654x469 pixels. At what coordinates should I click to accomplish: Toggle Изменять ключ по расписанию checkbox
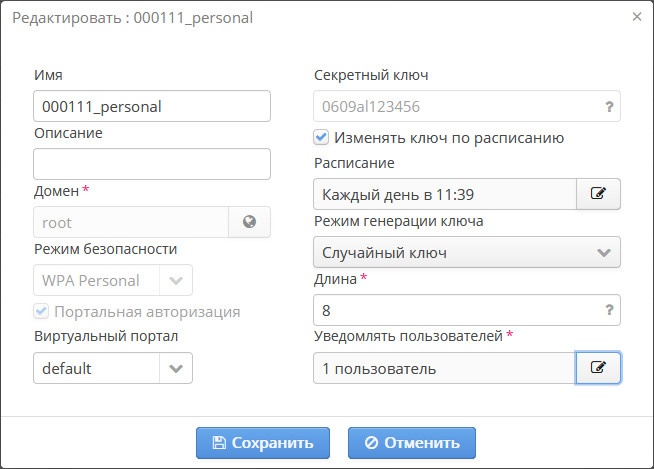click(x=322, y=138)
